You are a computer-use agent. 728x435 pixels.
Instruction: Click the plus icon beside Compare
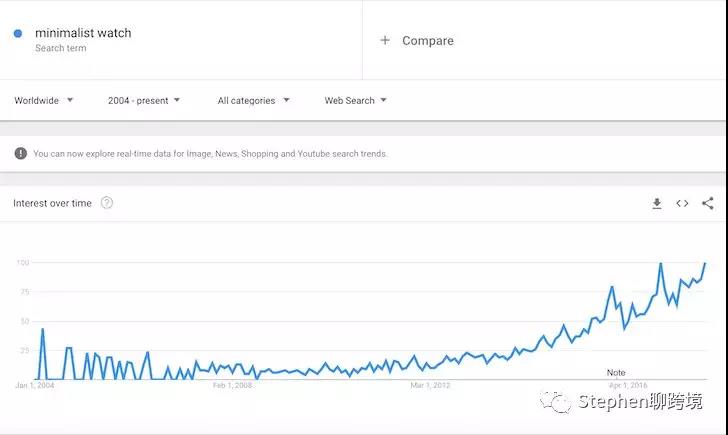[x=385, y=41]
